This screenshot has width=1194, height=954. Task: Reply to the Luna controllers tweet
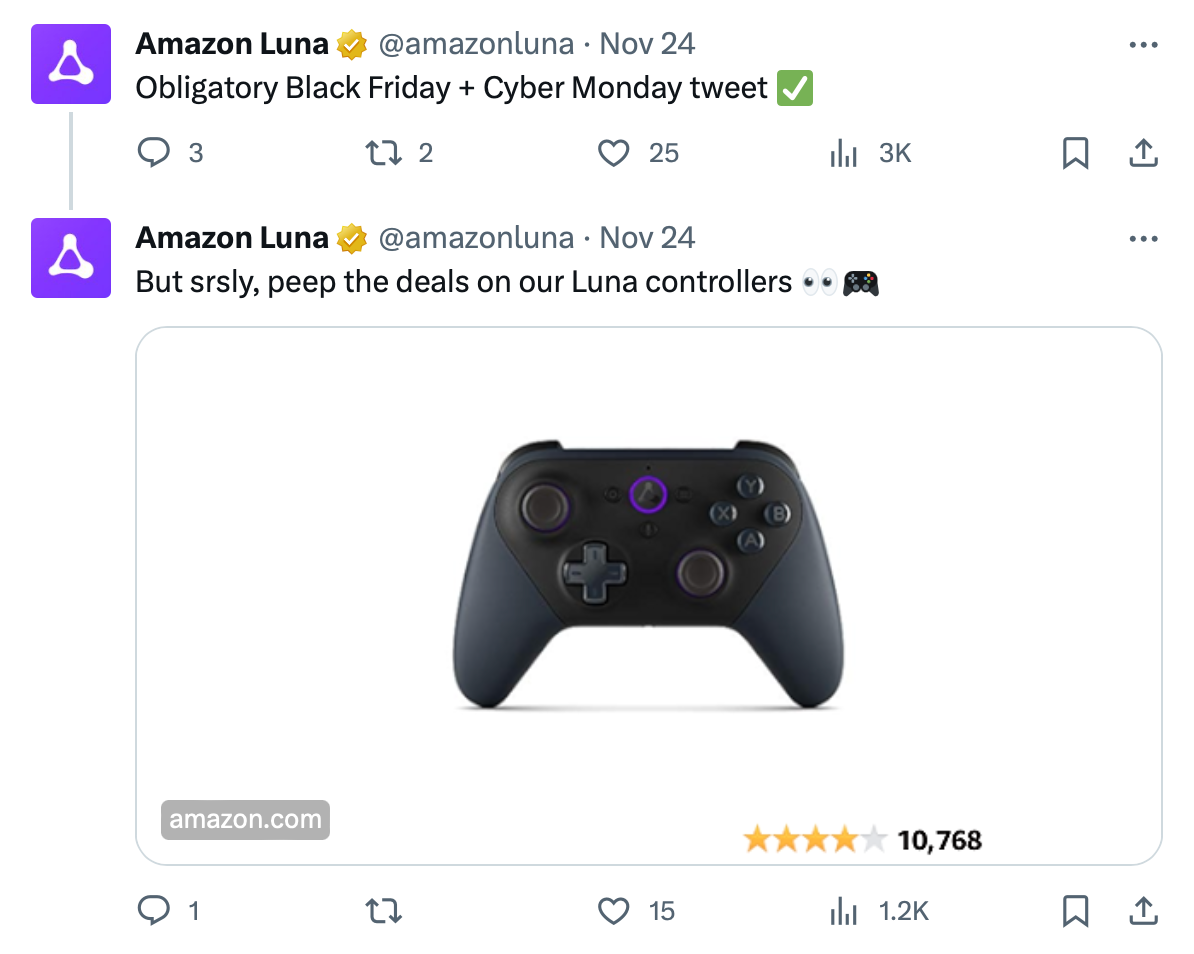tap(153, 911)
